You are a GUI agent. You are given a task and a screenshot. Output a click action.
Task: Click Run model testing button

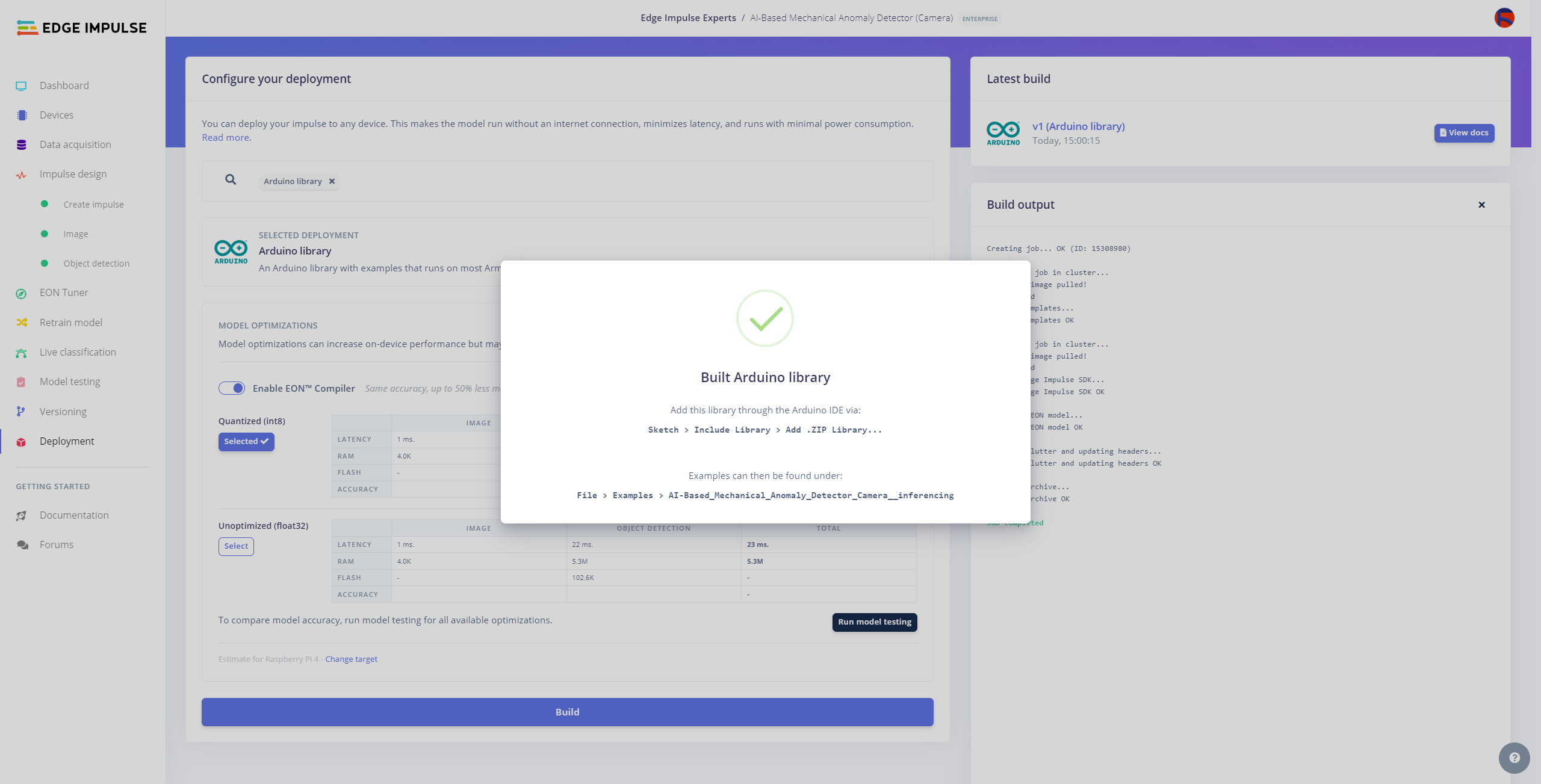coord(875,622)
